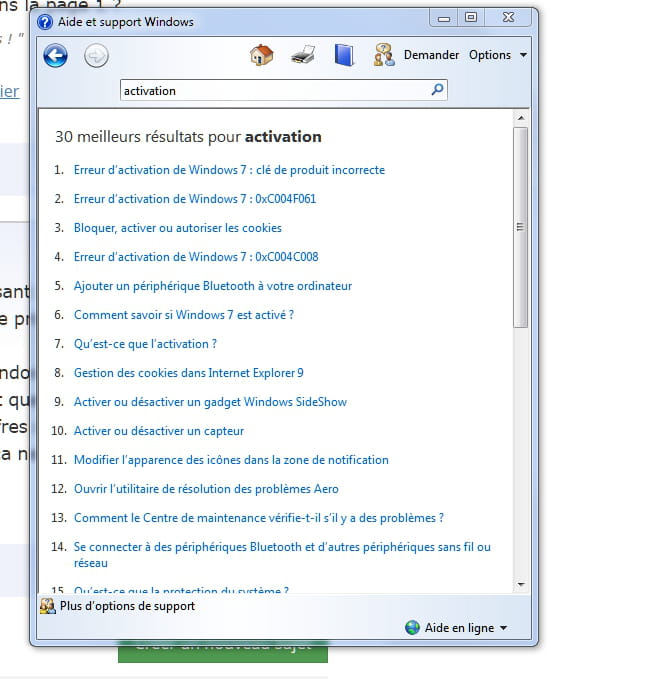This screenshot has width=667, height=679.
Task: Open Comment le Centre de maintenance vérifie link
Action: 259,518
